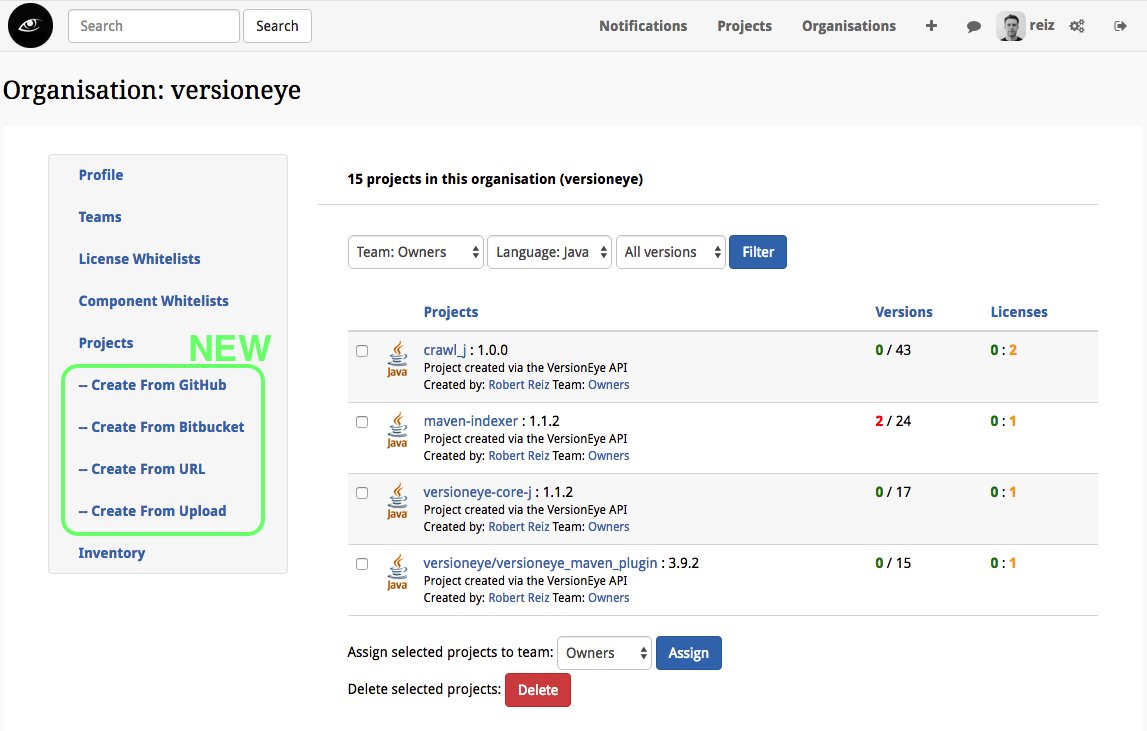1147x731 pixels.
Task: Click the blue Assign button
Action: [688, 653]
